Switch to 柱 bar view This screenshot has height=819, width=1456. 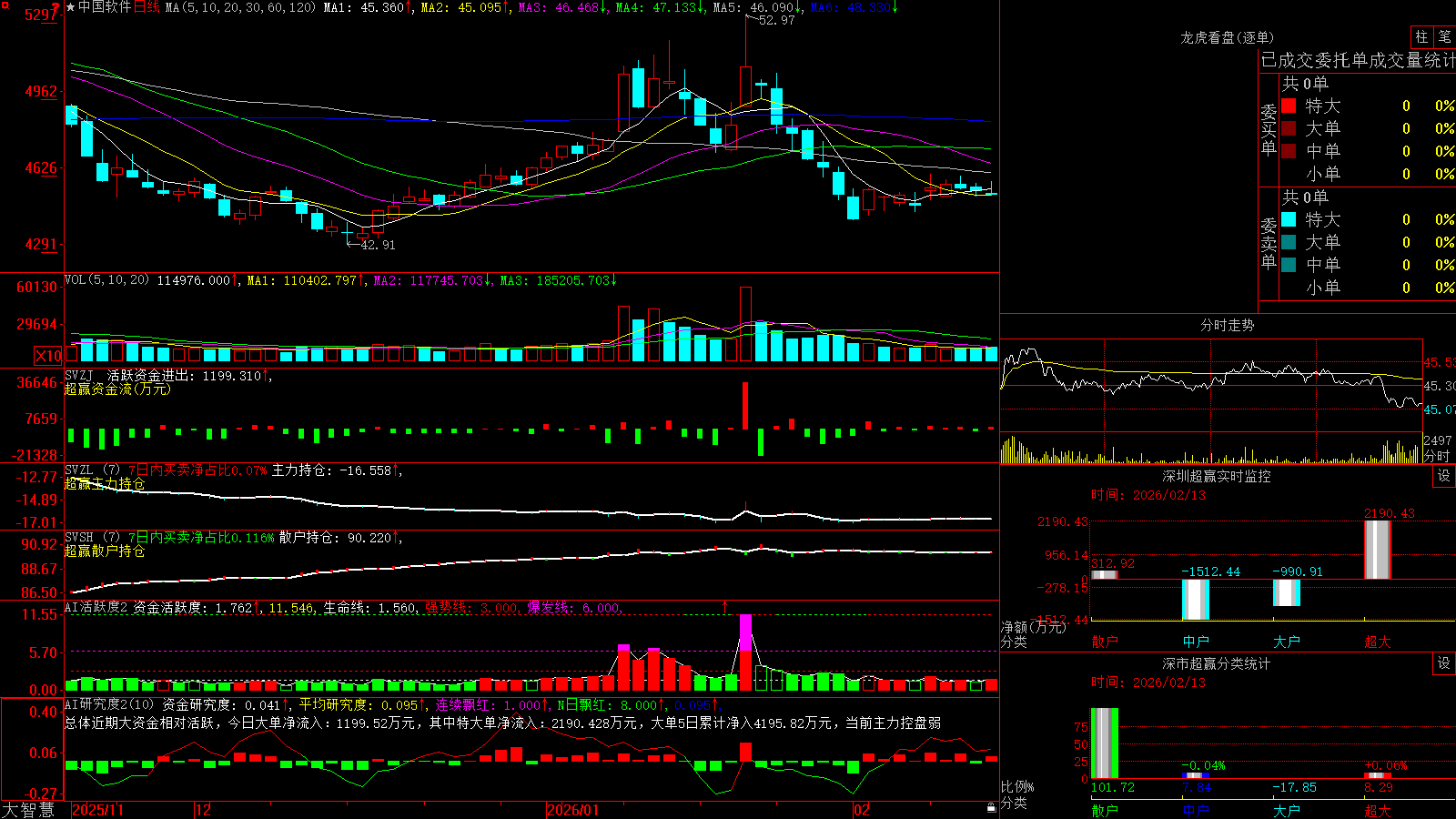1421,36
